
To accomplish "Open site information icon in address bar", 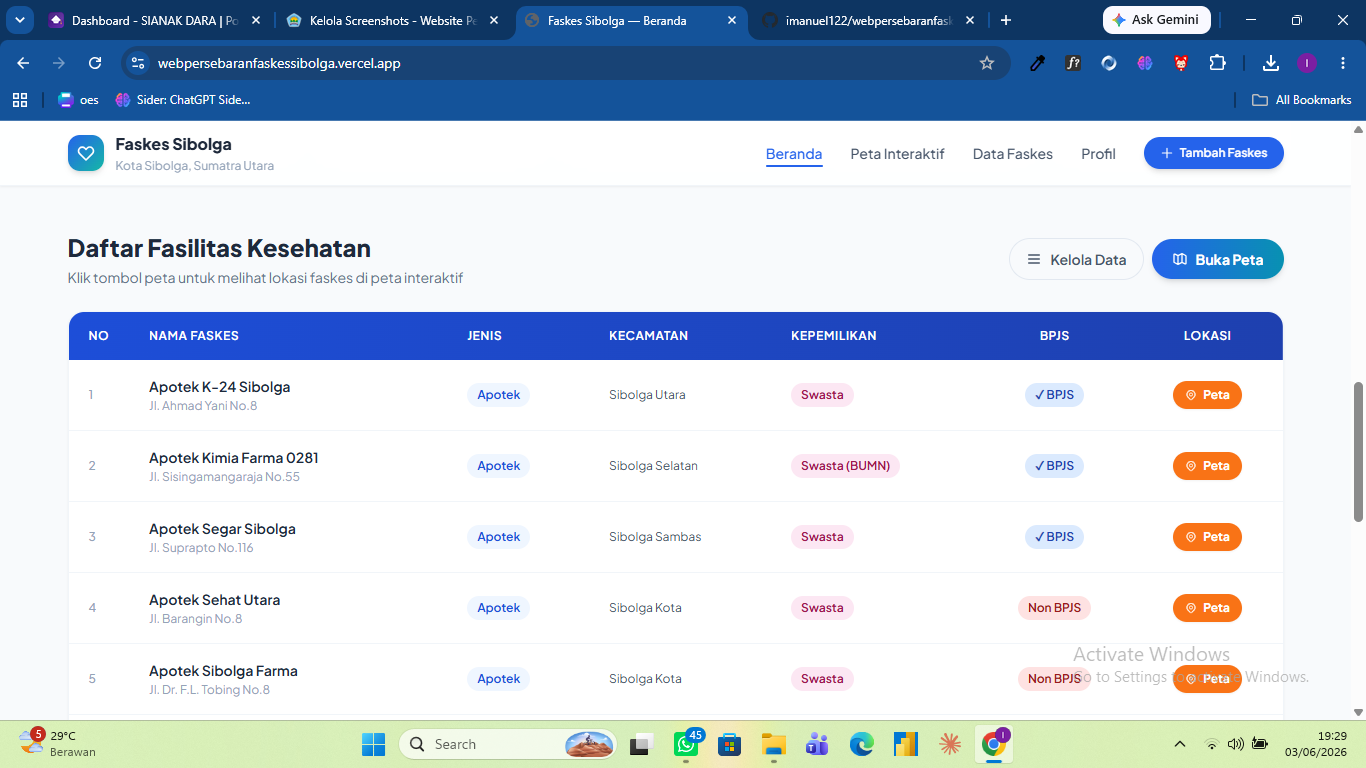I will [x=139, y=63].
